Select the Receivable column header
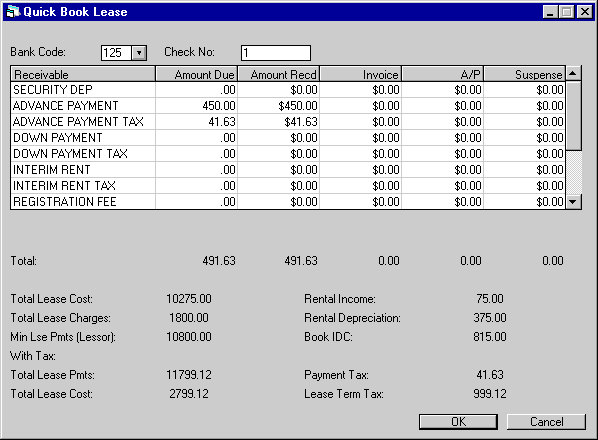The height and width of the screenshot is (440, 598). click(x=83, y=74)
